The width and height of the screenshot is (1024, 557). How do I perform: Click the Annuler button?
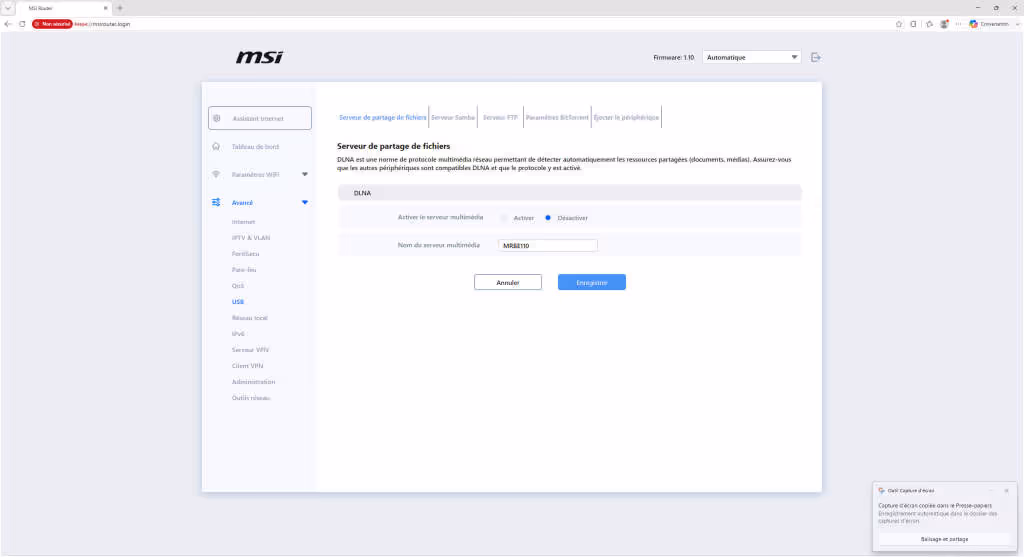point(507,282)
